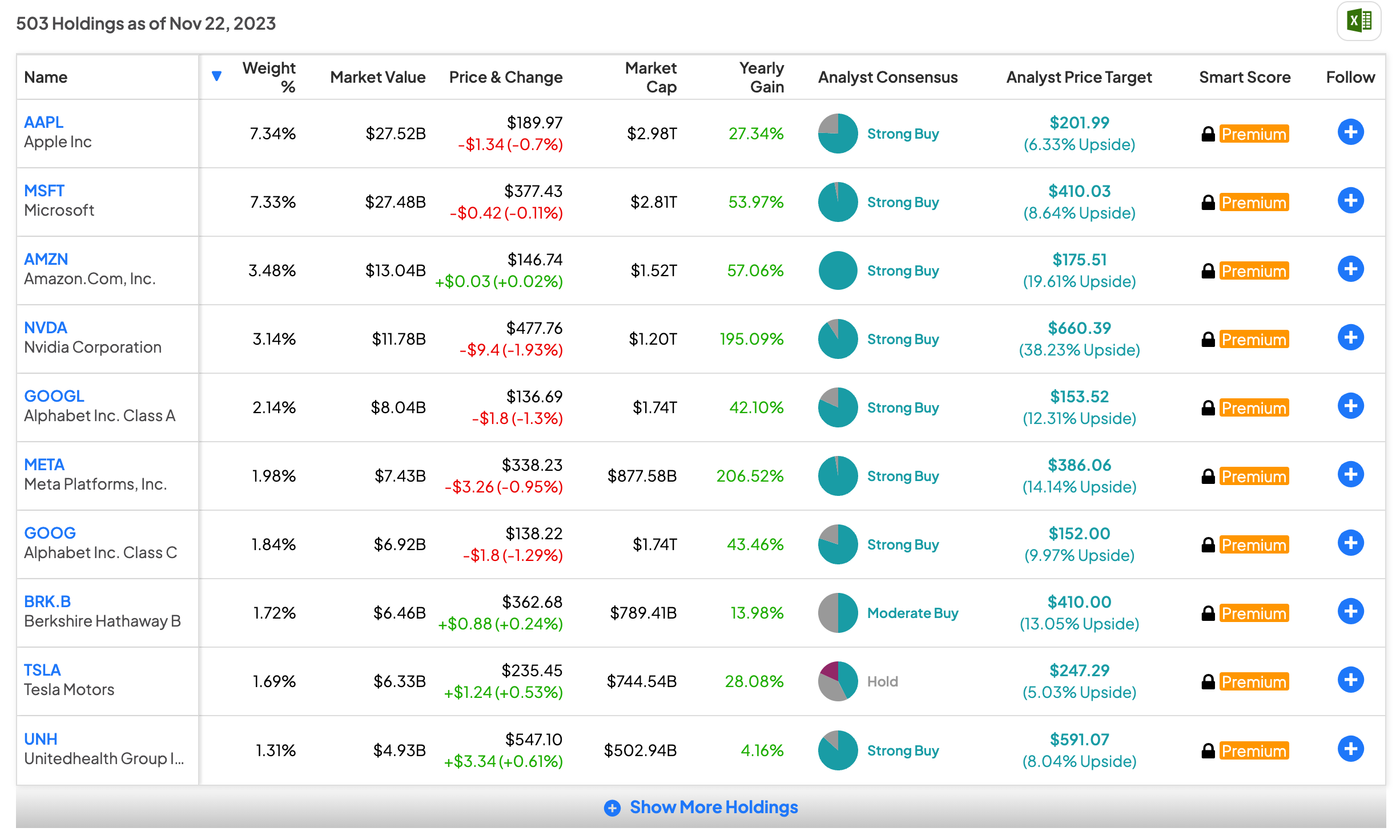
Task: Toggle sort arrow beside Weight %
Action: pos(216,76)
